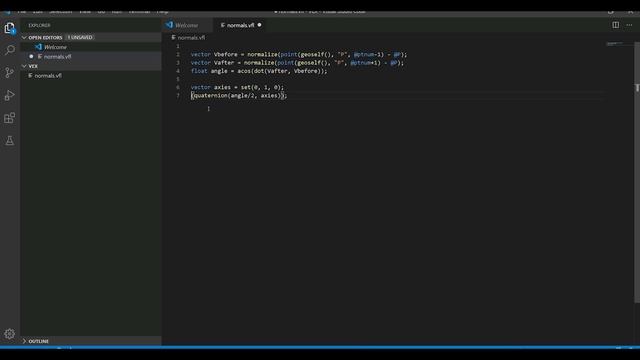Viewport: 640px width, 360px height.
Task: Click the code minimap preview
Action: 615,44
